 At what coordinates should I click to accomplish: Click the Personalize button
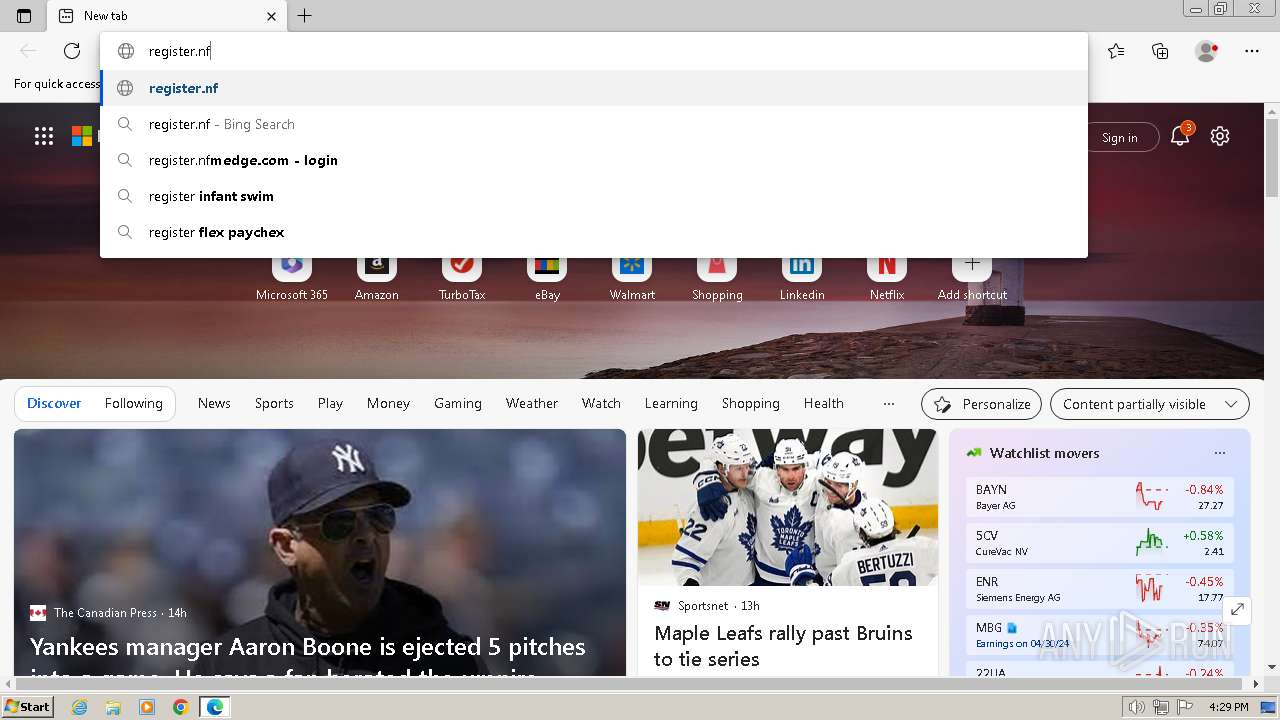[x=981, y=404]
